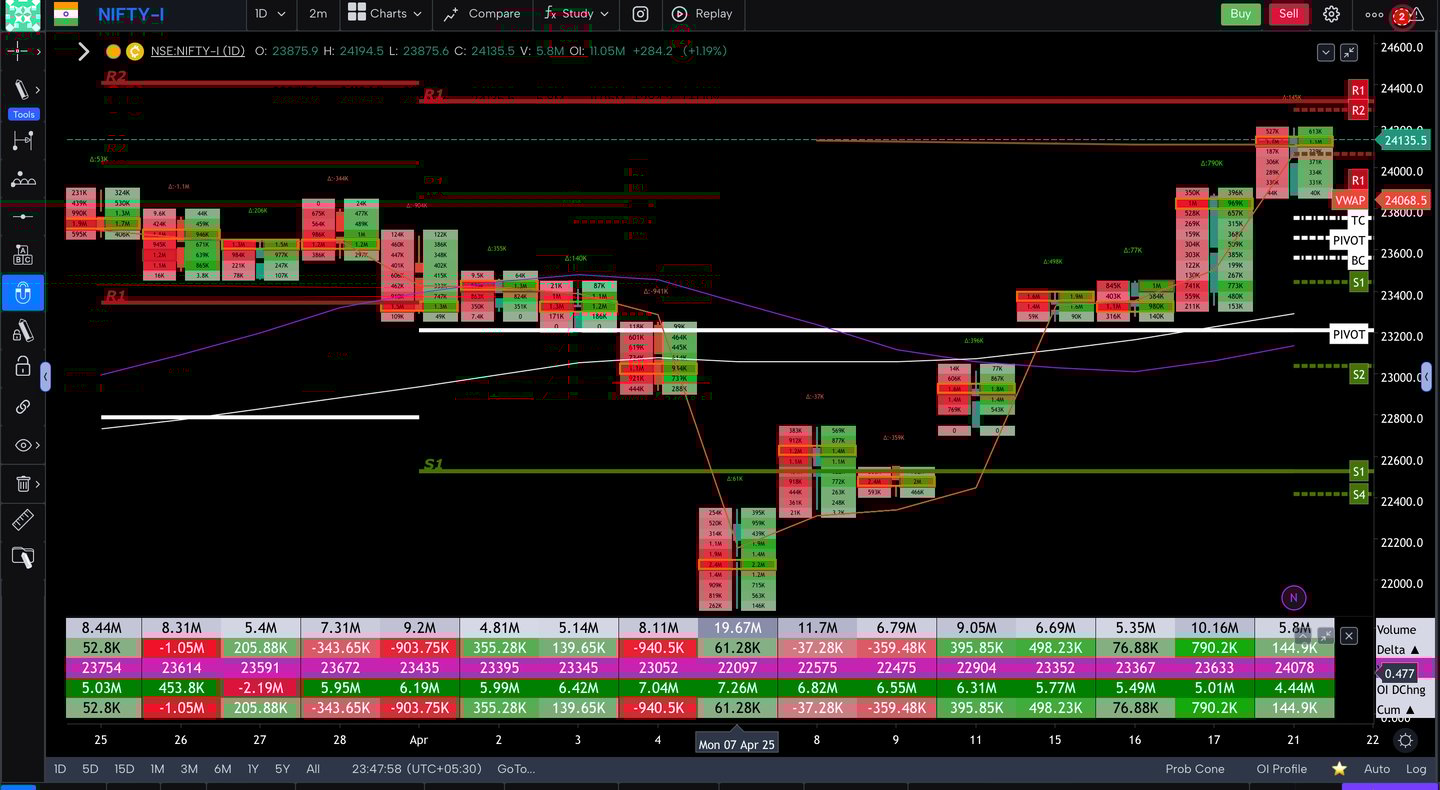Toggle stay-in-drawing-mode pencil-lock icon
Screen dimensions: 1440x790
pyautogui.click(x=22, y=331)
